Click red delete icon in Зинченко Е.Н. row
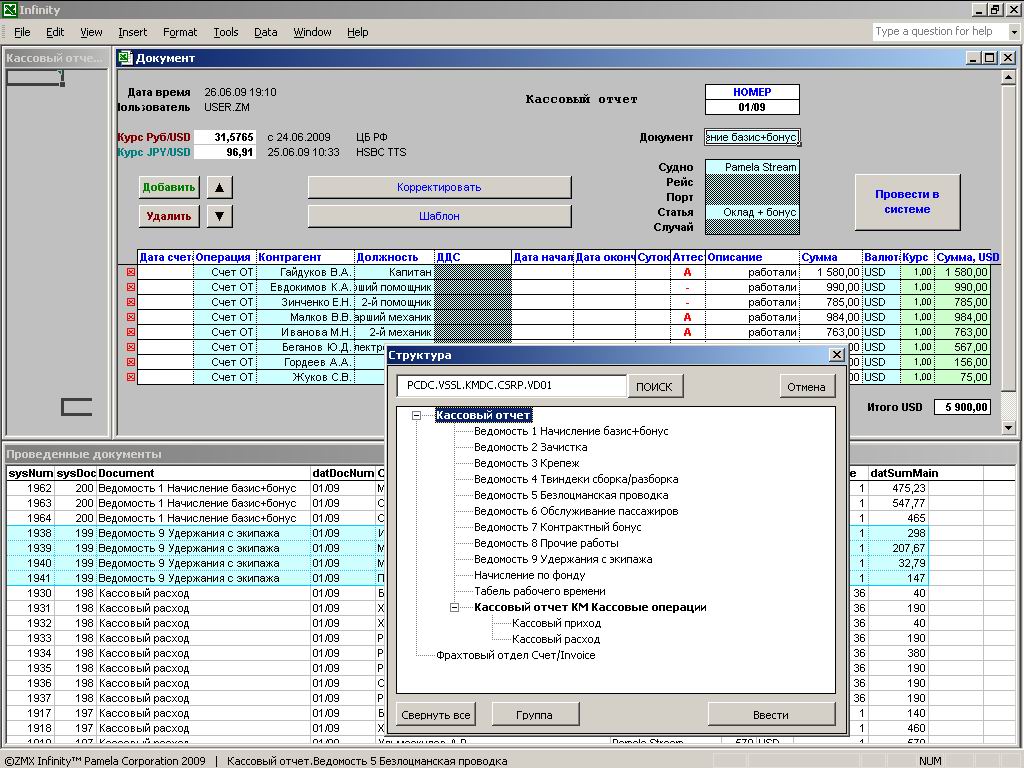This screenshot has height=768, width=1024. [131, 302]
